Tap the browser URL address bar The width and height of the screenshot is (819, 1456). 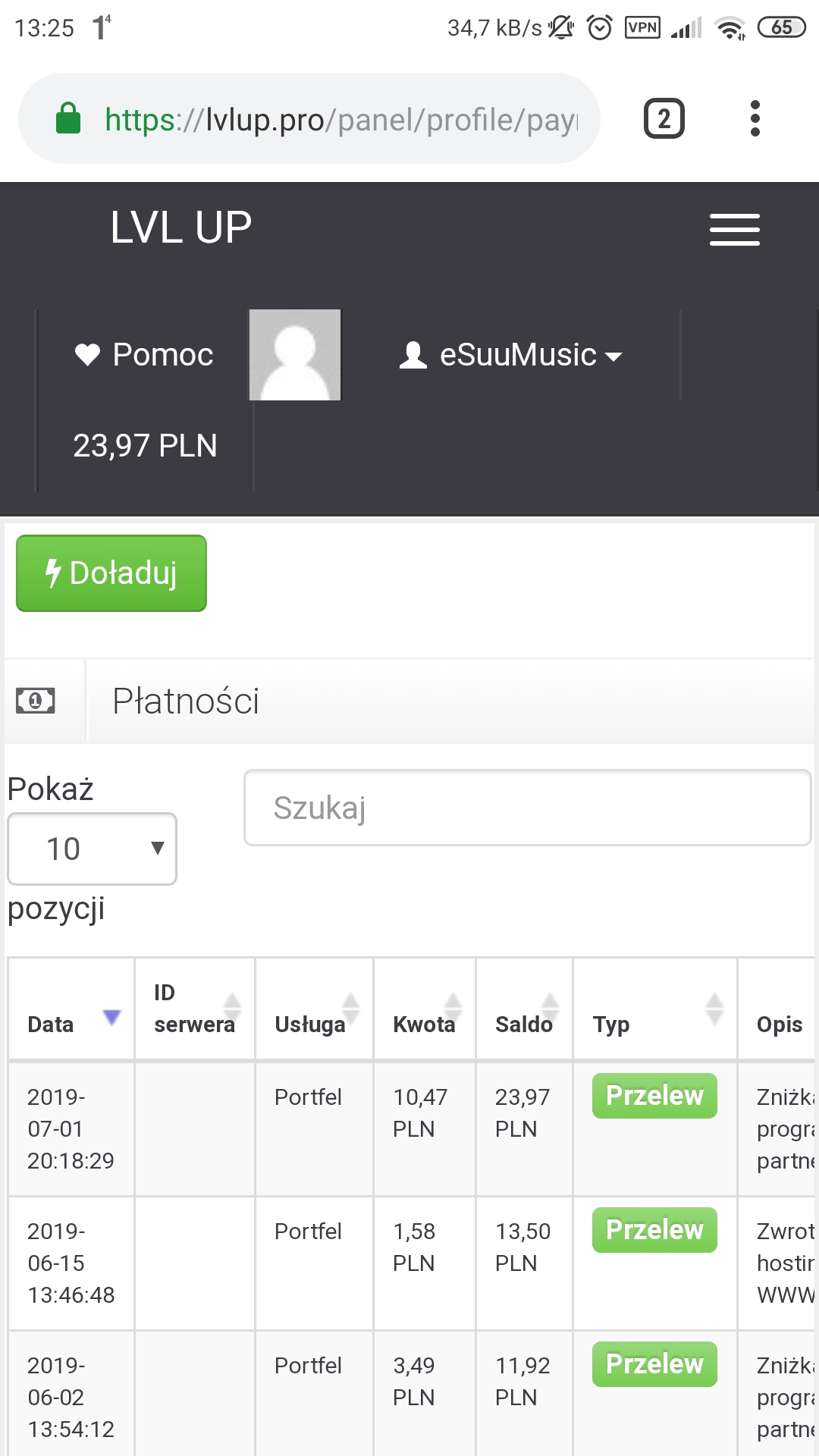[x=341, y=119]
